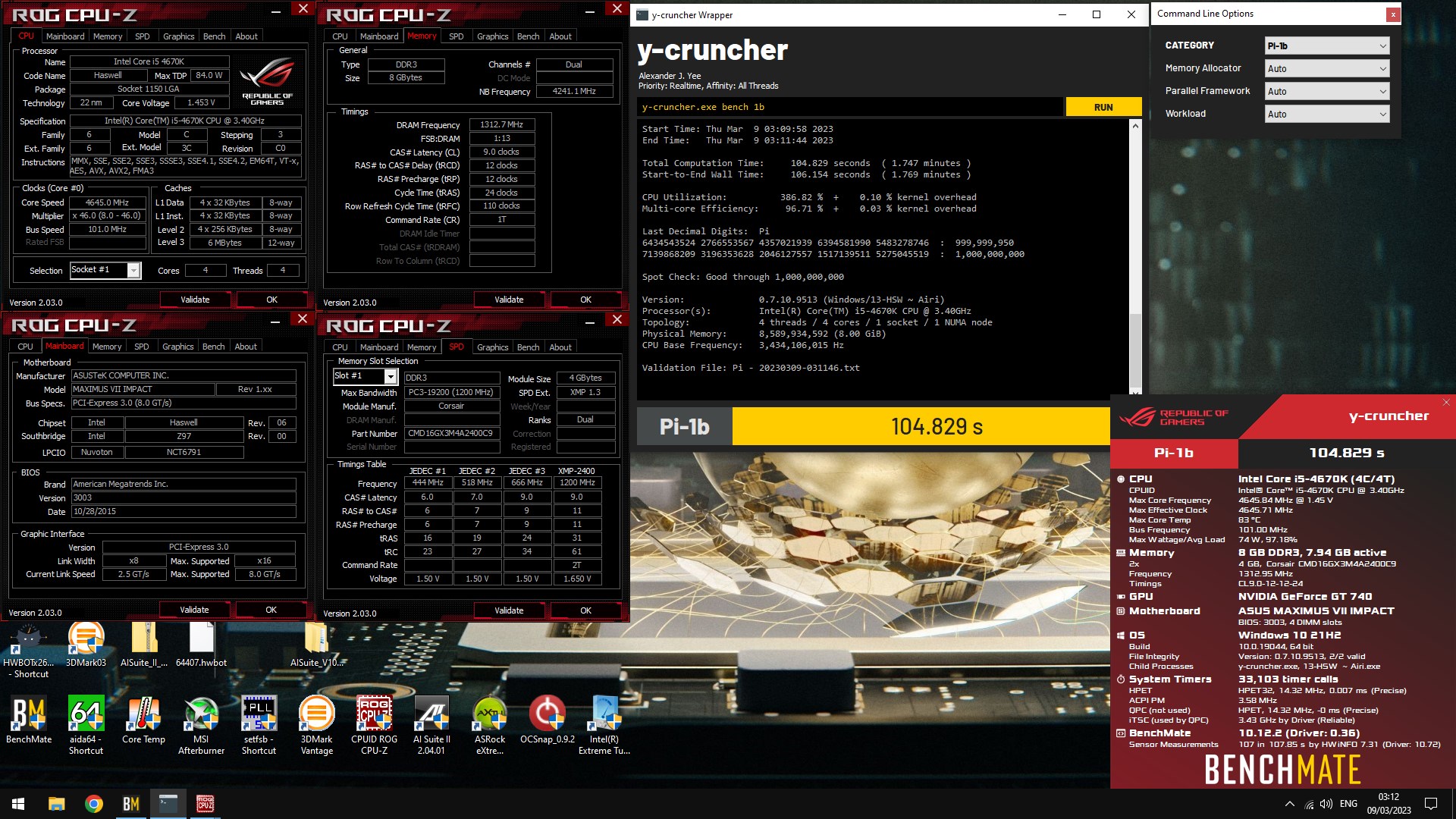Launch CPUID ROG CPU-Z desktop icon
This screenshot has width=1456, height=819.
374,726
